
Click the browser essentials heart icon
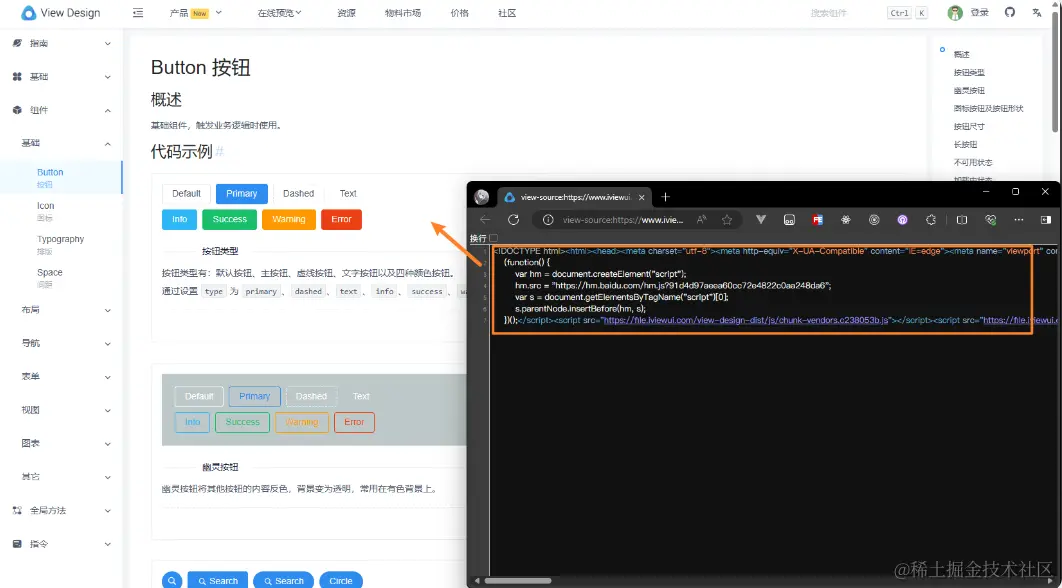(990, 219)
